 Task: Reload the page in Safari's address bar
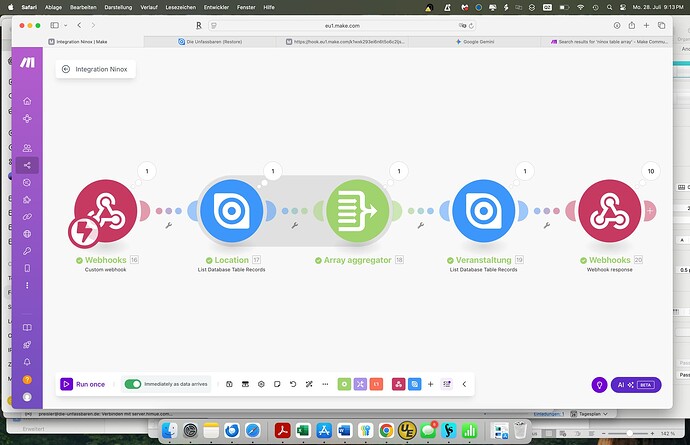tap(471, 26)
